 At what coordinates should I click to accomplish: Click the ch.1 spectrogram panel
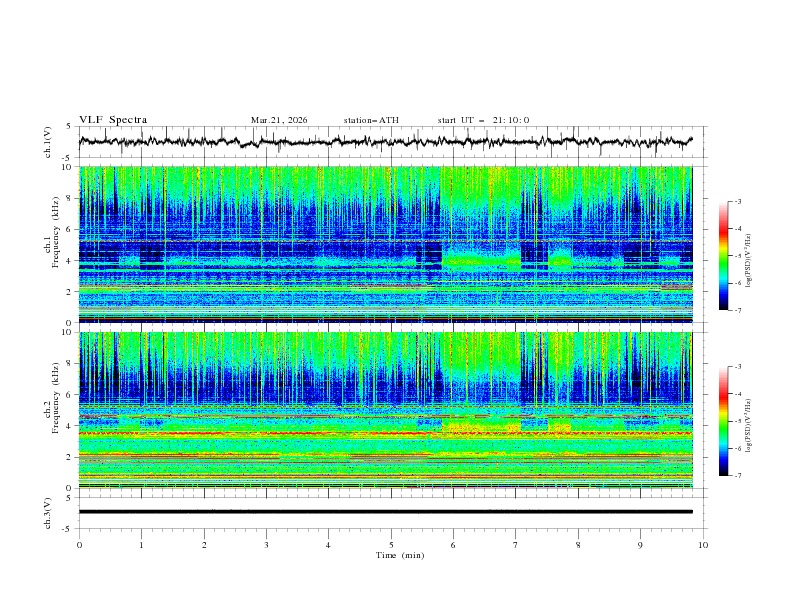(385, 244)
